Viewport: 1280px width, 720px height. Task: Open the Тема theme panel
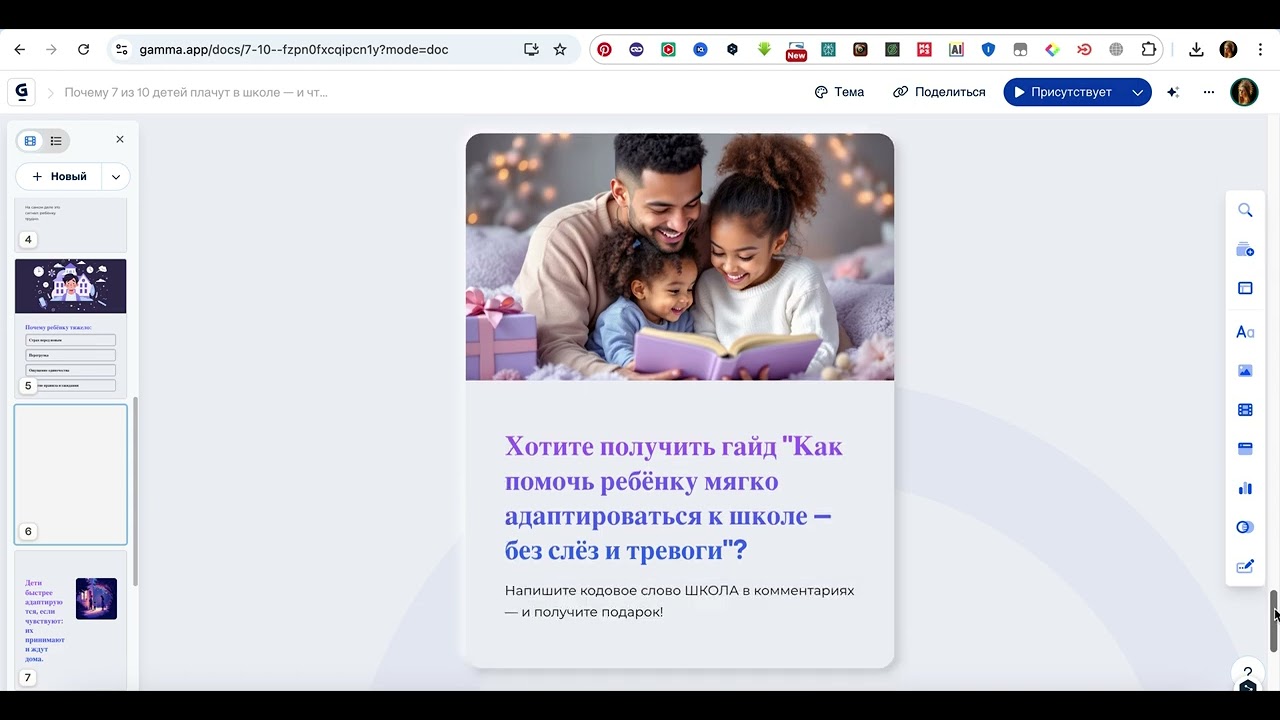click(839, 92)
